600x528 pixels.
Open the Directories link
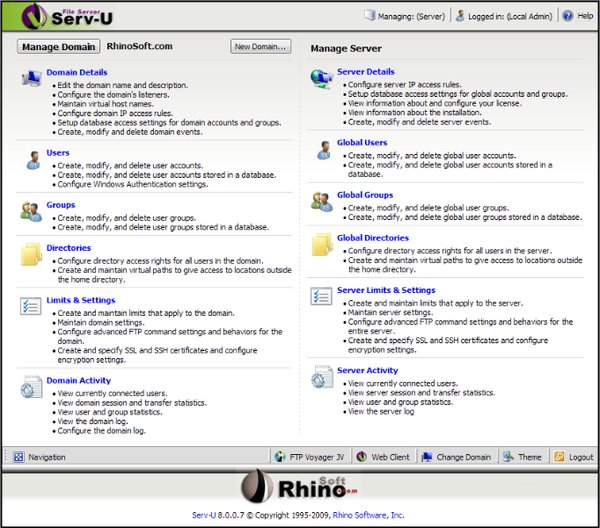(x=68, y=248)
